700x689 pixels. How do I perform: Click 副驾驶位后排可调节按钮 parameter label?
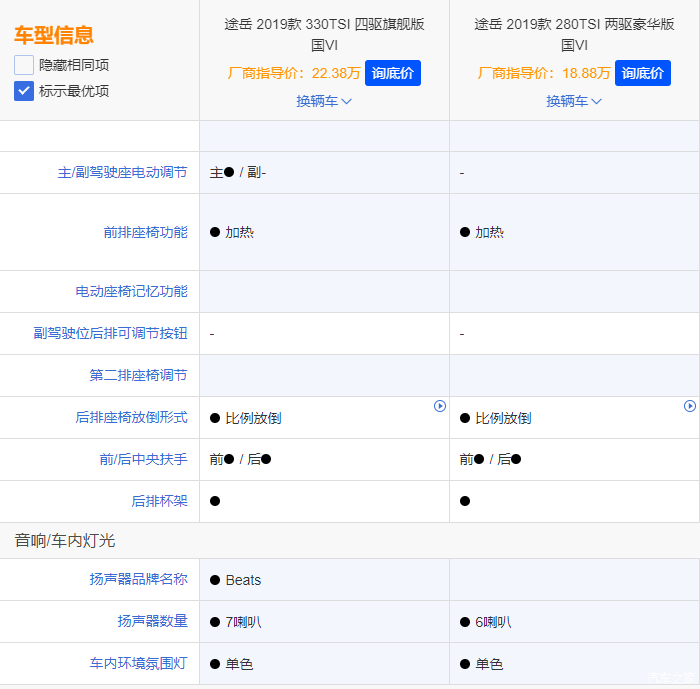point(110,334)
